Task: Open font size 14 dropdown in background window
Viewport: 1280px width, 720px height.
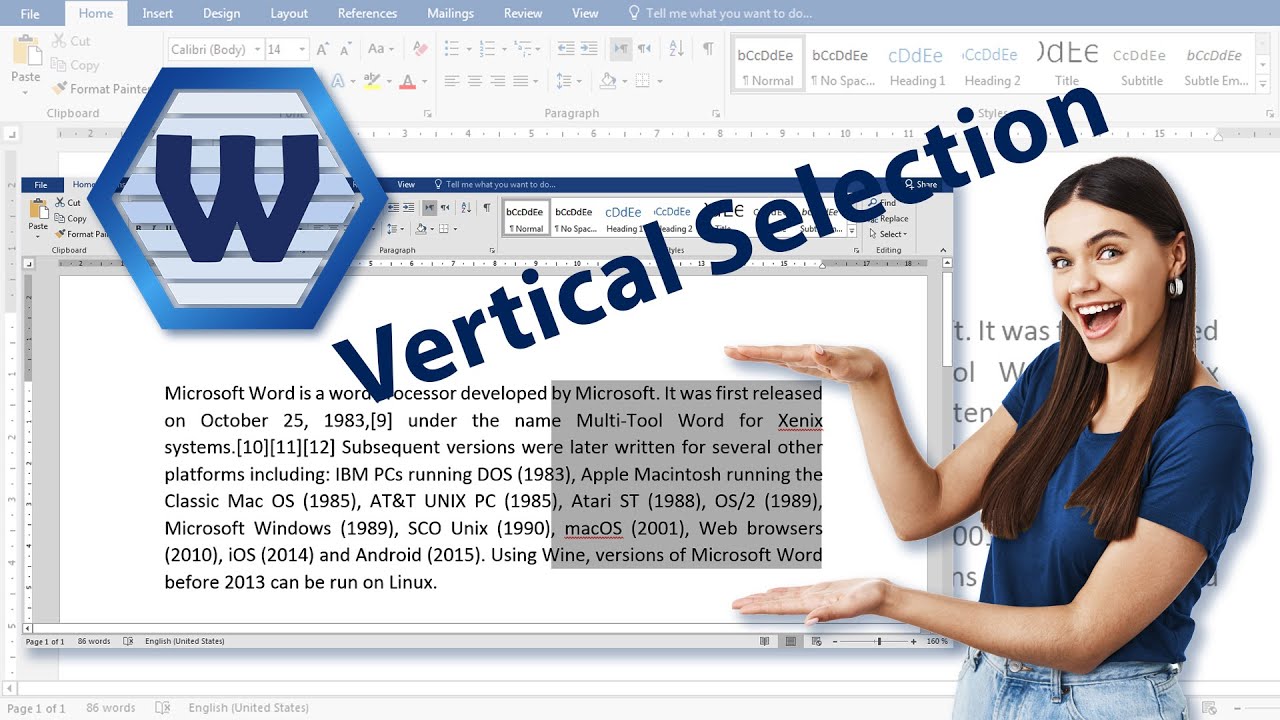Action: (x=301, y=49)
